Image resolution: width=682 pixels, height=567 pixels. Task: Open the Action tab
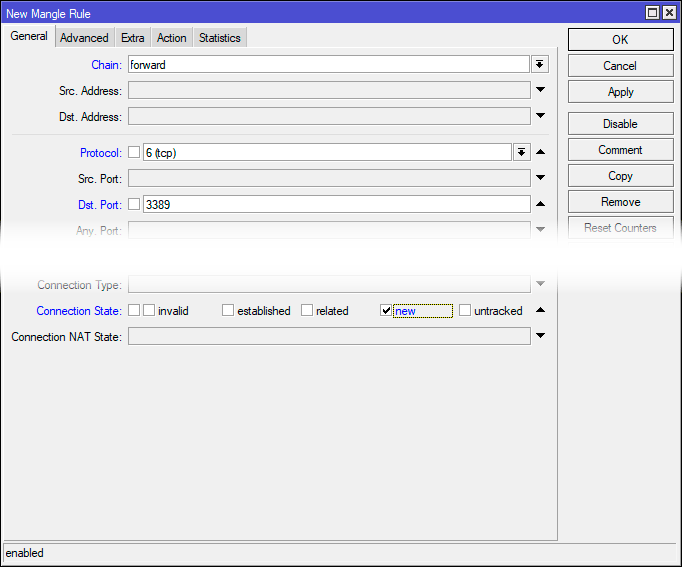[171, 38]
